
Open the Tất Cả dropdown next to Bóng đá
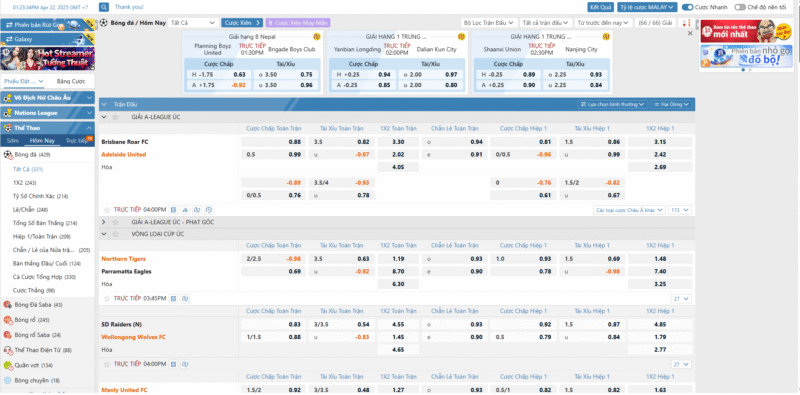193,23
